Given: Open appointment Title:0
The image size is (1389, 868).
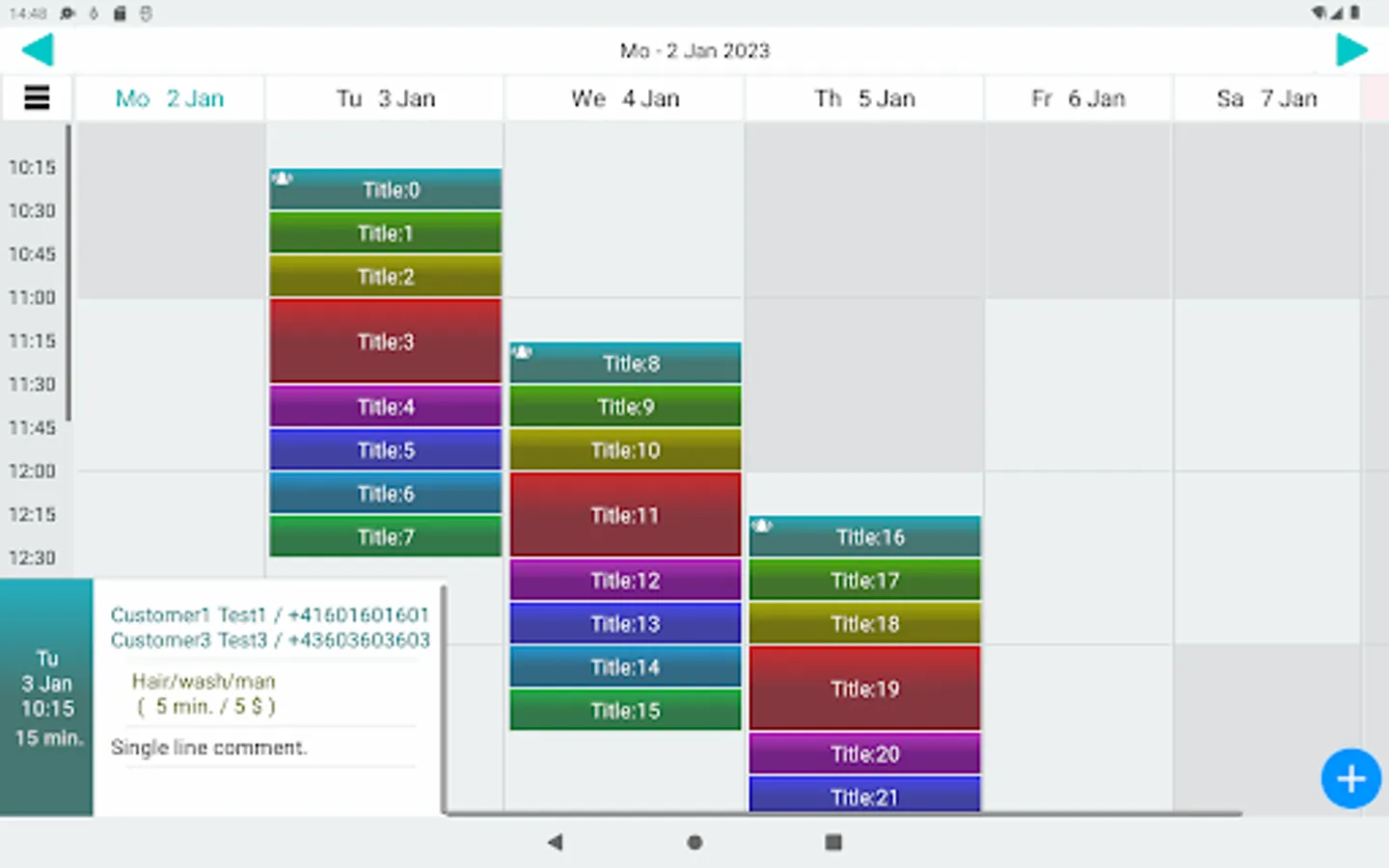Looking at the screenshot, I should [386, 190].
